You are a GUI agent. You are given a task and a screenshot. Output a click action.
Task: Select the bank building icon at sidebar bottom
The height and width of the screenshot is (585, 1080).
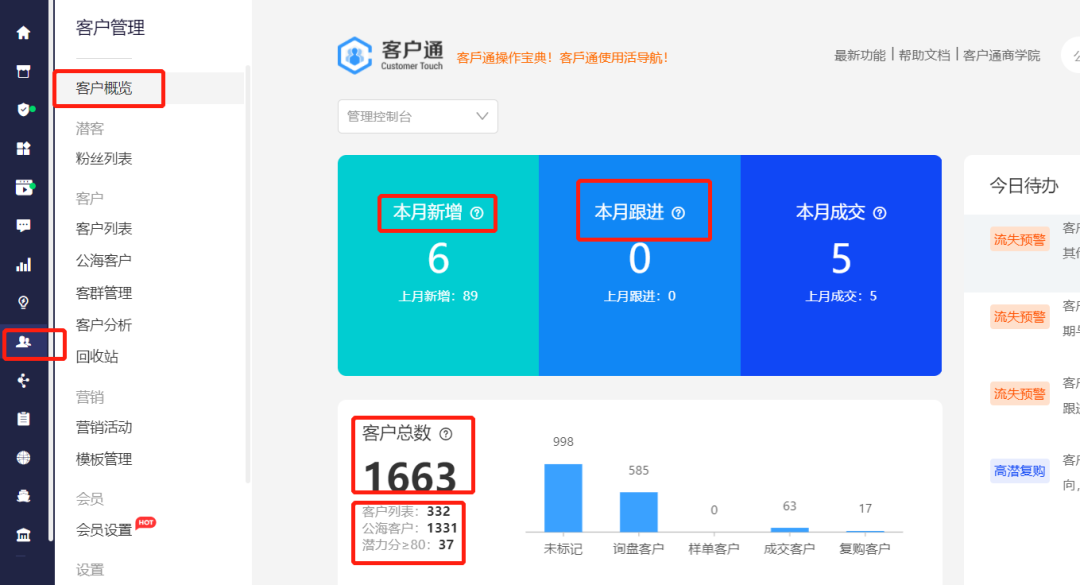click(x=22, y=533)
